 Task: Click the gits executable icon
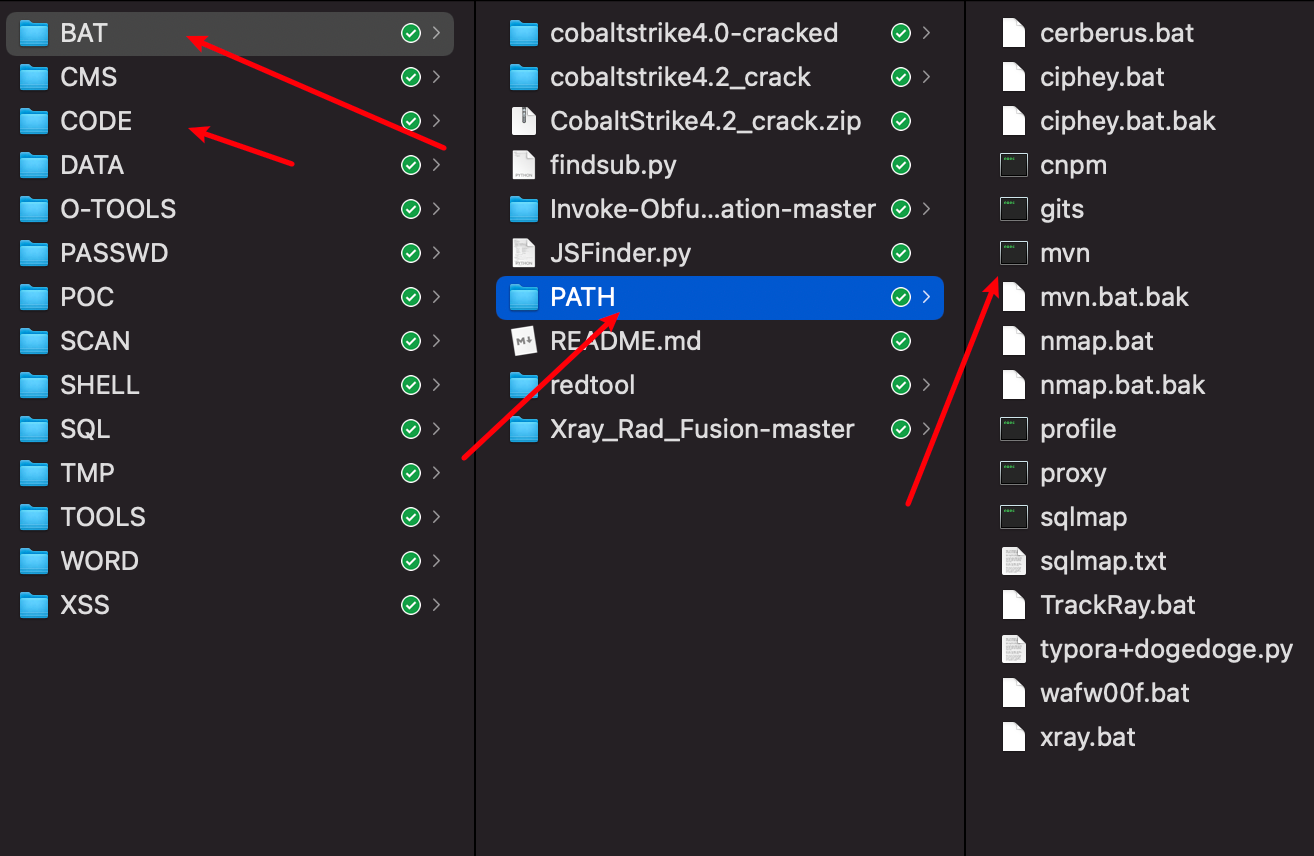[1014, 210]
